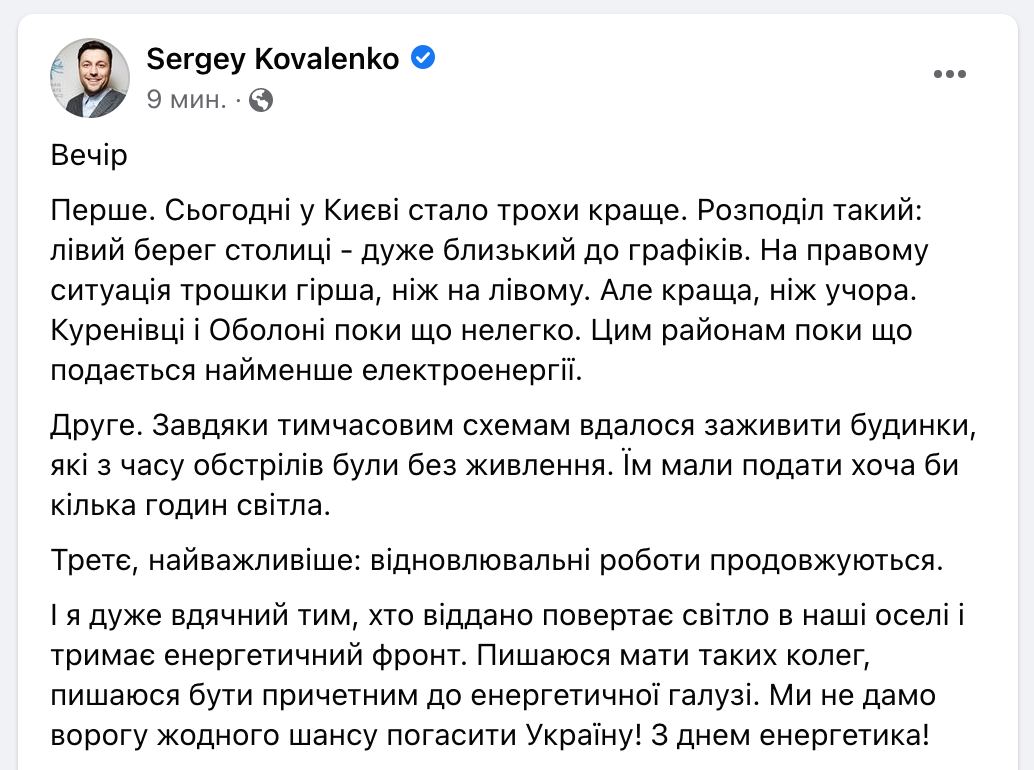This screenshot has width=1034, height=770.
Task: Open the post's three-dot options menu
Action: point(949,75)
